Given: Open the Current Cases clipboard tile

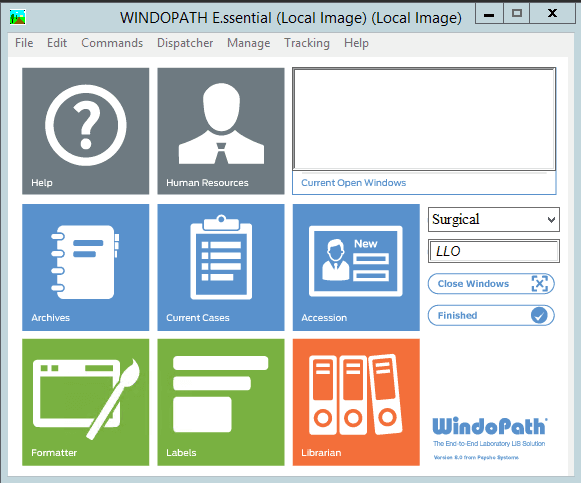Looking at the screenshot, I should 221,267.
